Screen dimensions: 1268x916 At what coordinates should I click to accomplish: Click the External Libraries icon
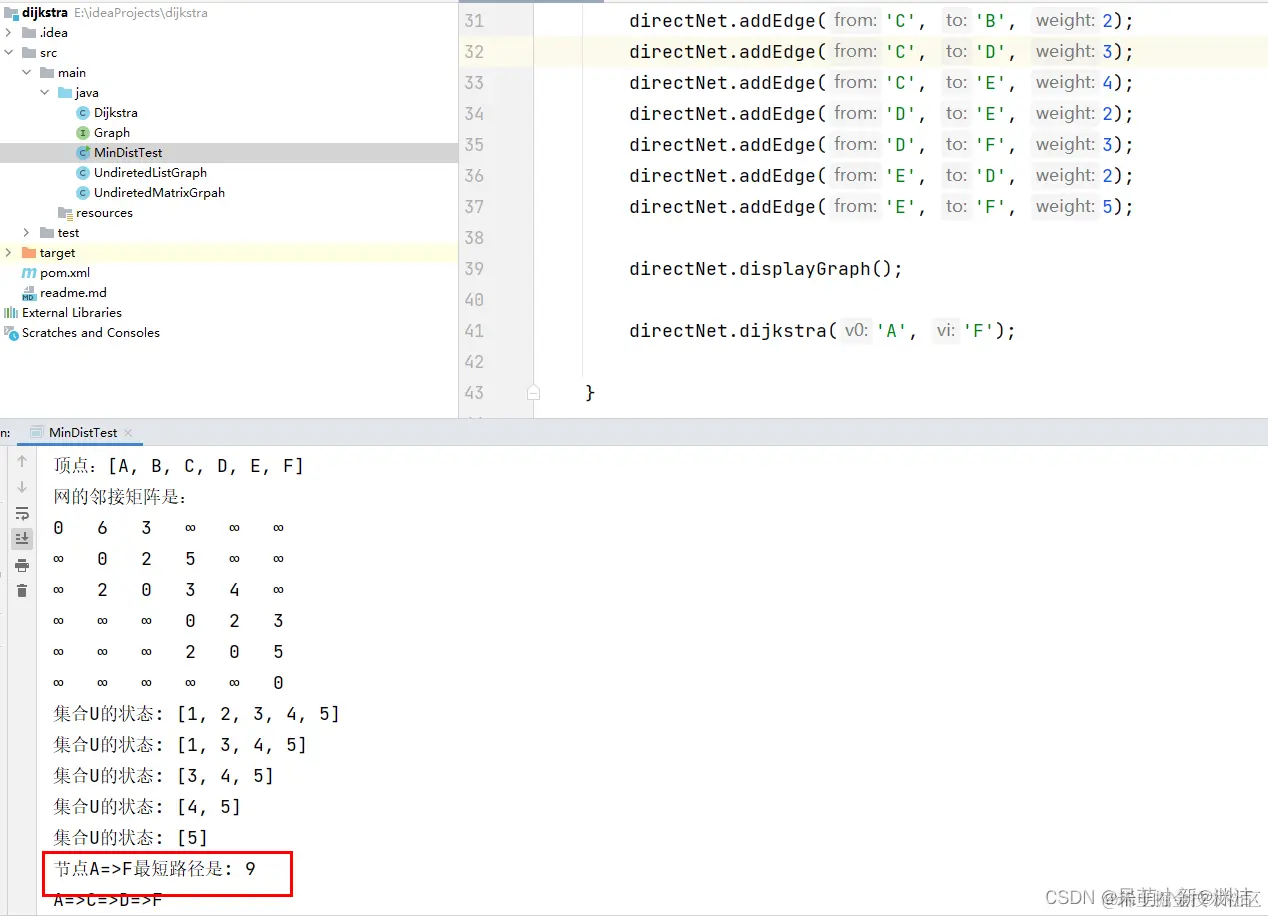pyautogui.click(x=11, y=313)
